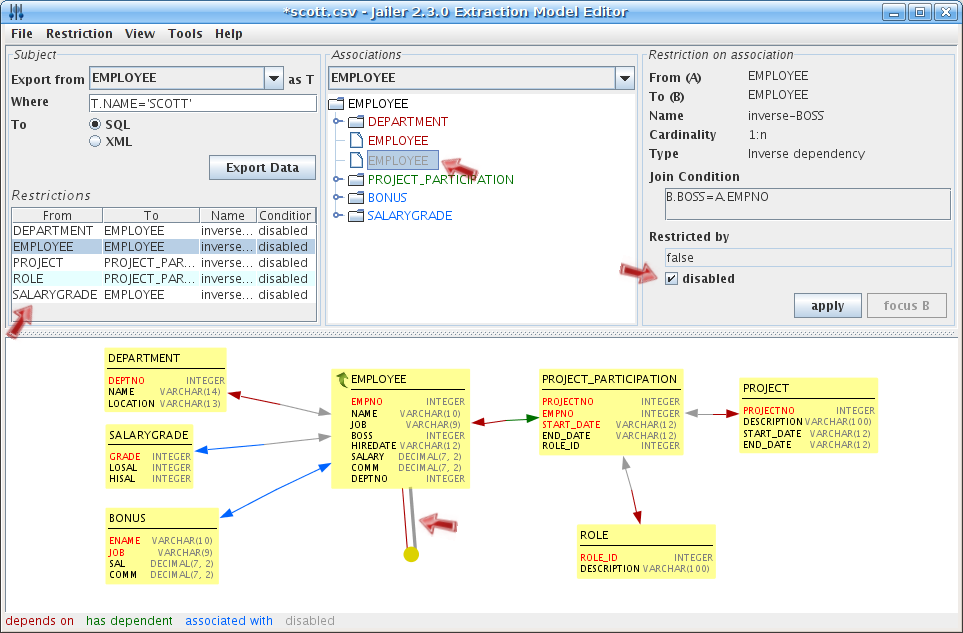Screen dimensions: 963x633
Task: Expand the SALARYGRADE tree node
Action: point(337,216)
